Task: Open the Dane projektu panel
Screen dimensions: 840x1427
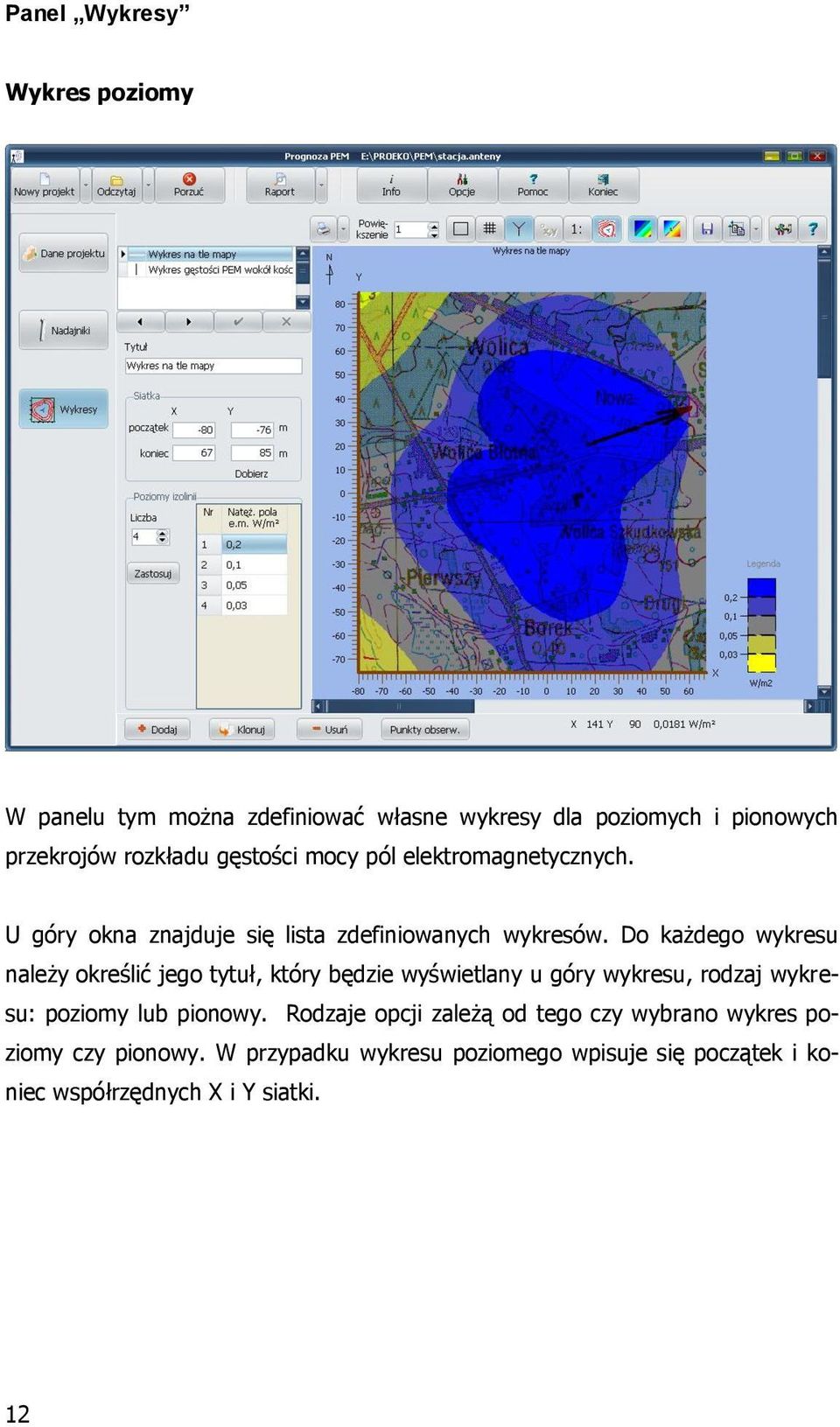Action: click(64, 254)
